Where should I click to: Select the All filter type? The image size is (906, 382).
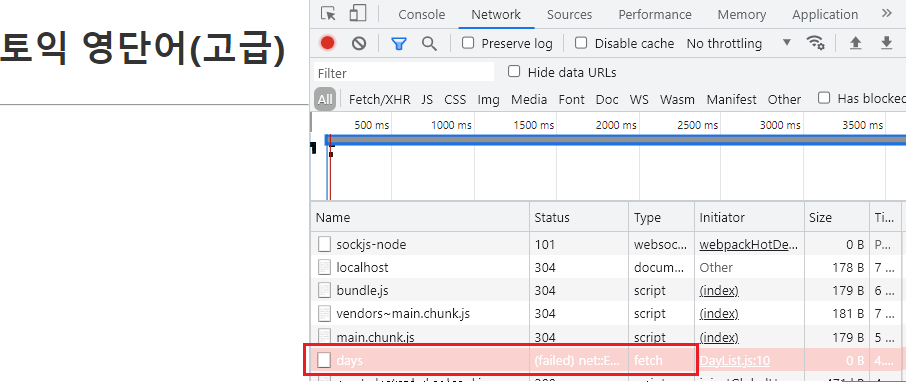point(325,99)
